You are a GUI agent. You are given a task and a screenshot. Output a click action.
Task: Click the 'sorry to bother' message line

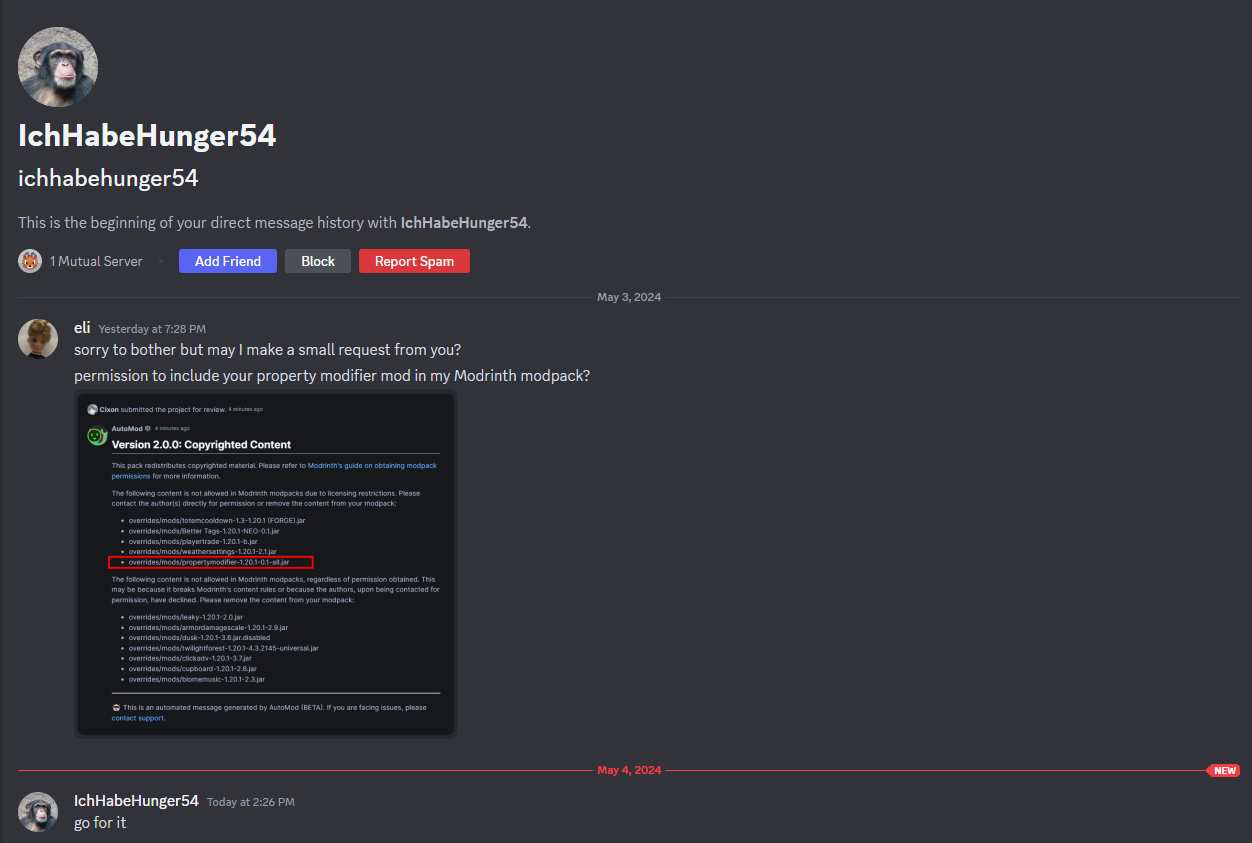(267, 350)
